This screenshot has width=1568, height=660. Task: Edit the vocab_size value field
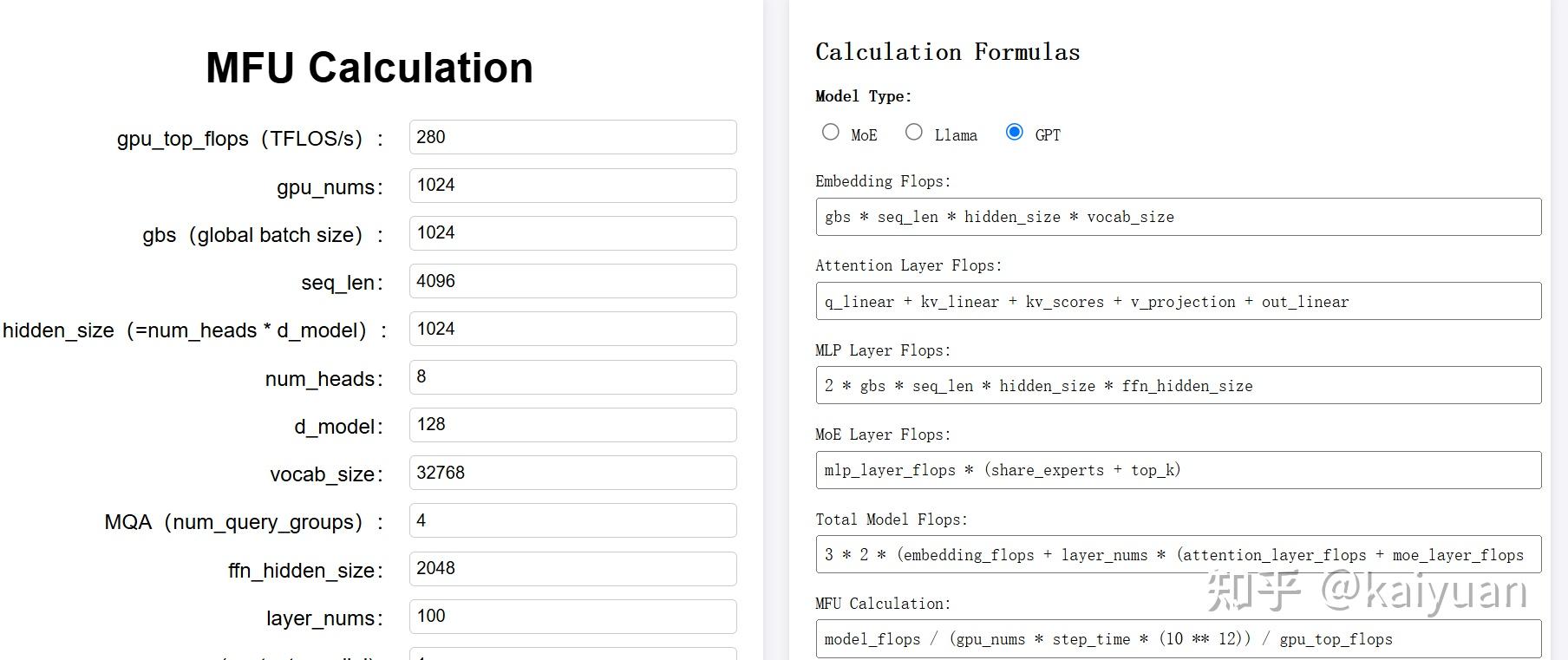[x=572, y=473]
